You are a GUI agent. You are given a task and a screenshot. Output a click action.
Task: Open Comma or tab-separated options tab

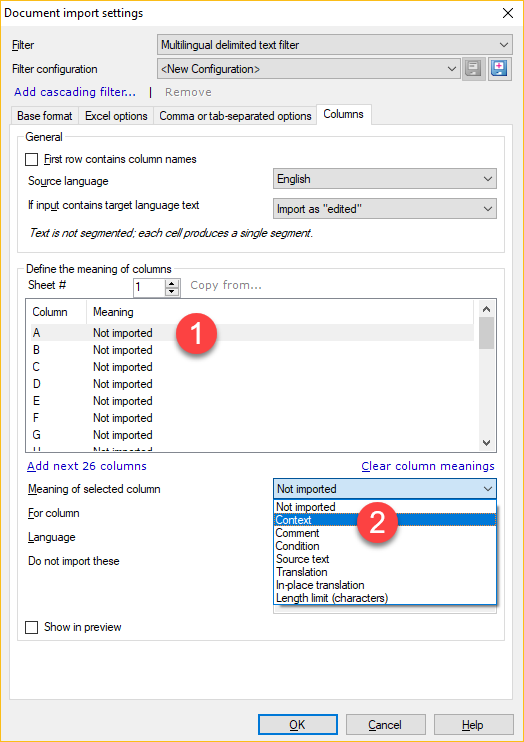tap(235, 116)
